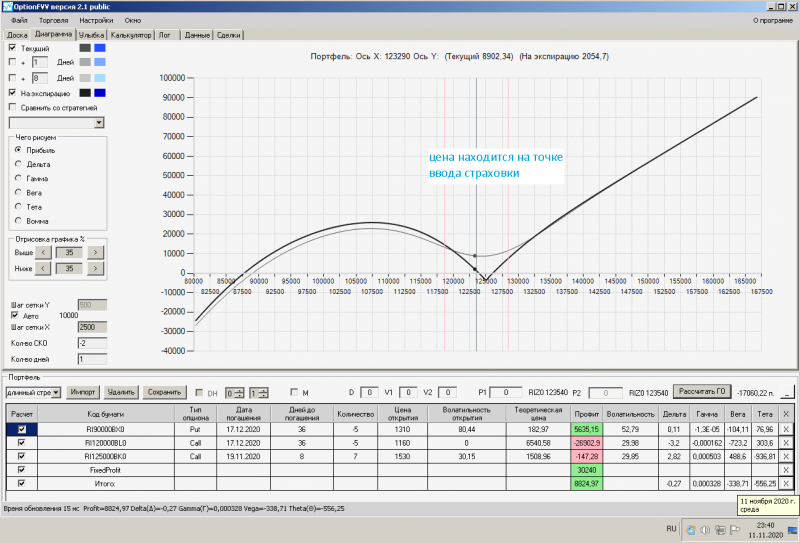Click the Импорт button

coord(83,392)
